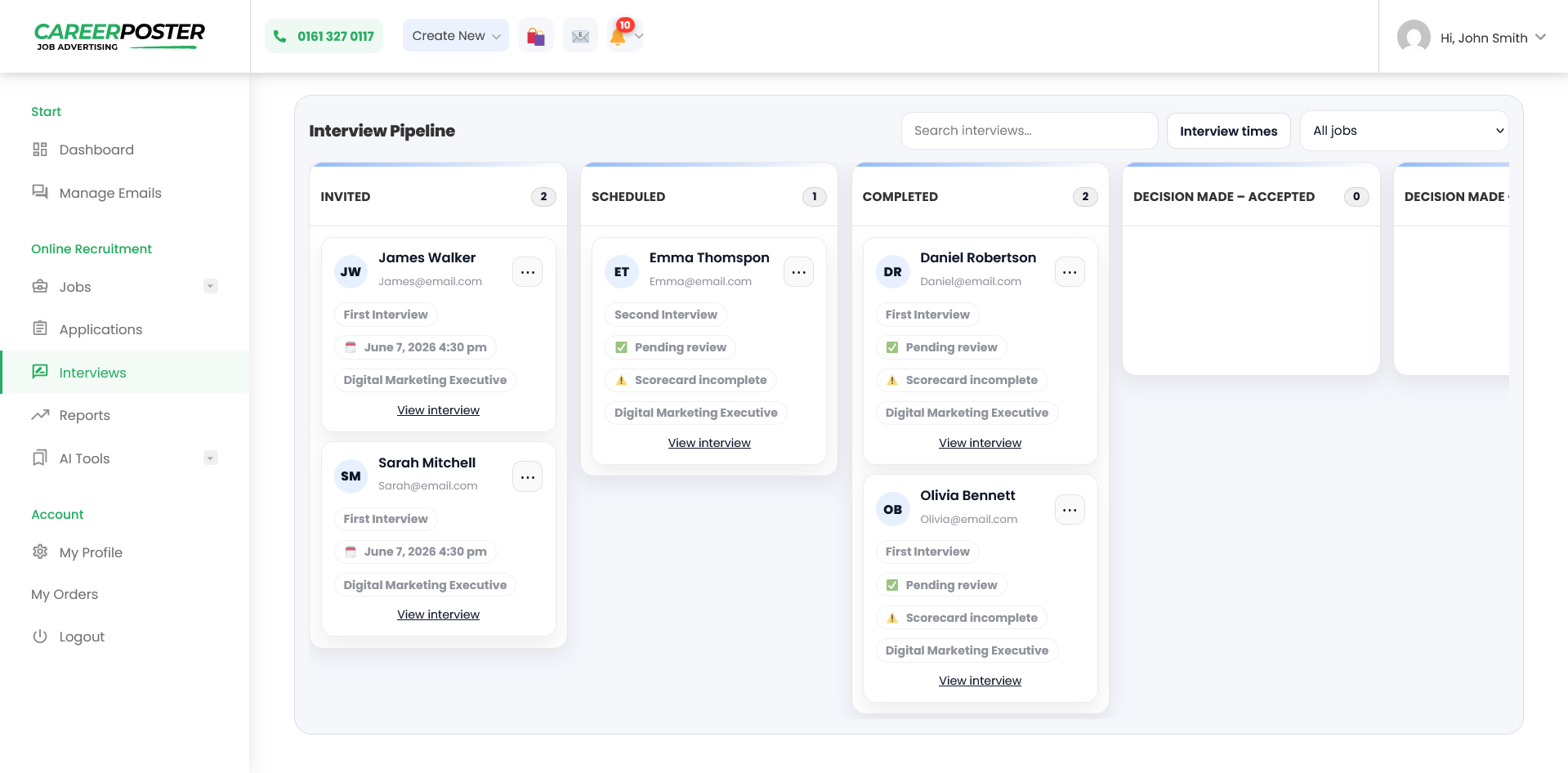The image size is (1568, 773).
Task: Click Emma Thompson's Scorecard incomplete tag
Action: [691, 380]
